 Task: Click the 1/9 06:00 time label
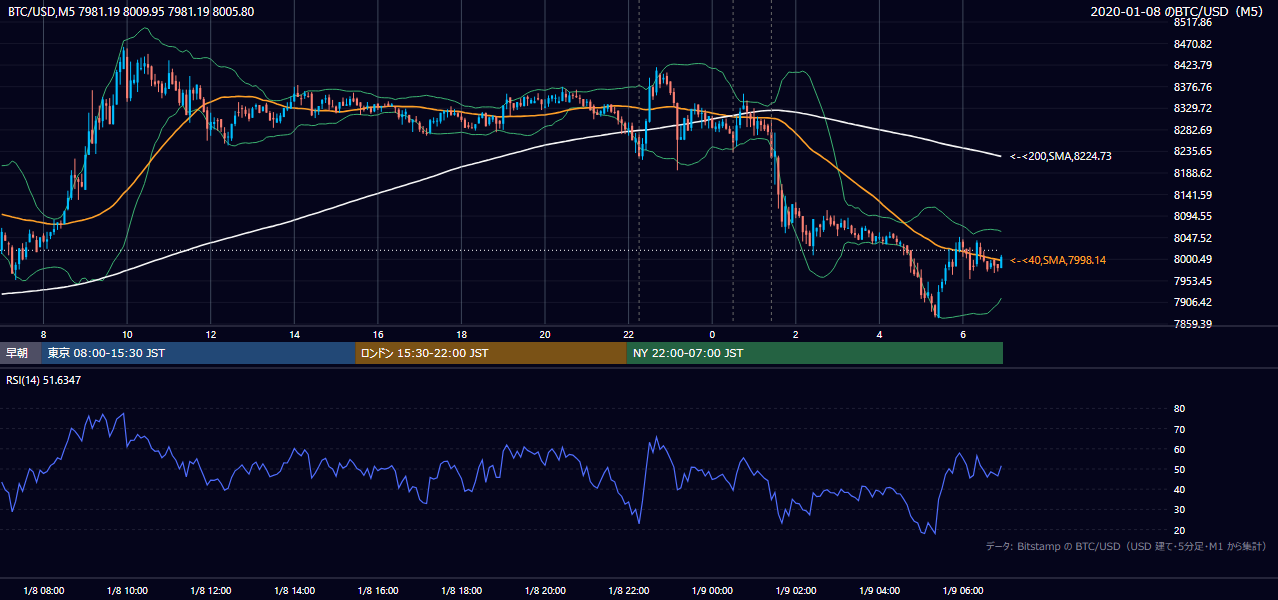click(963, 591)
